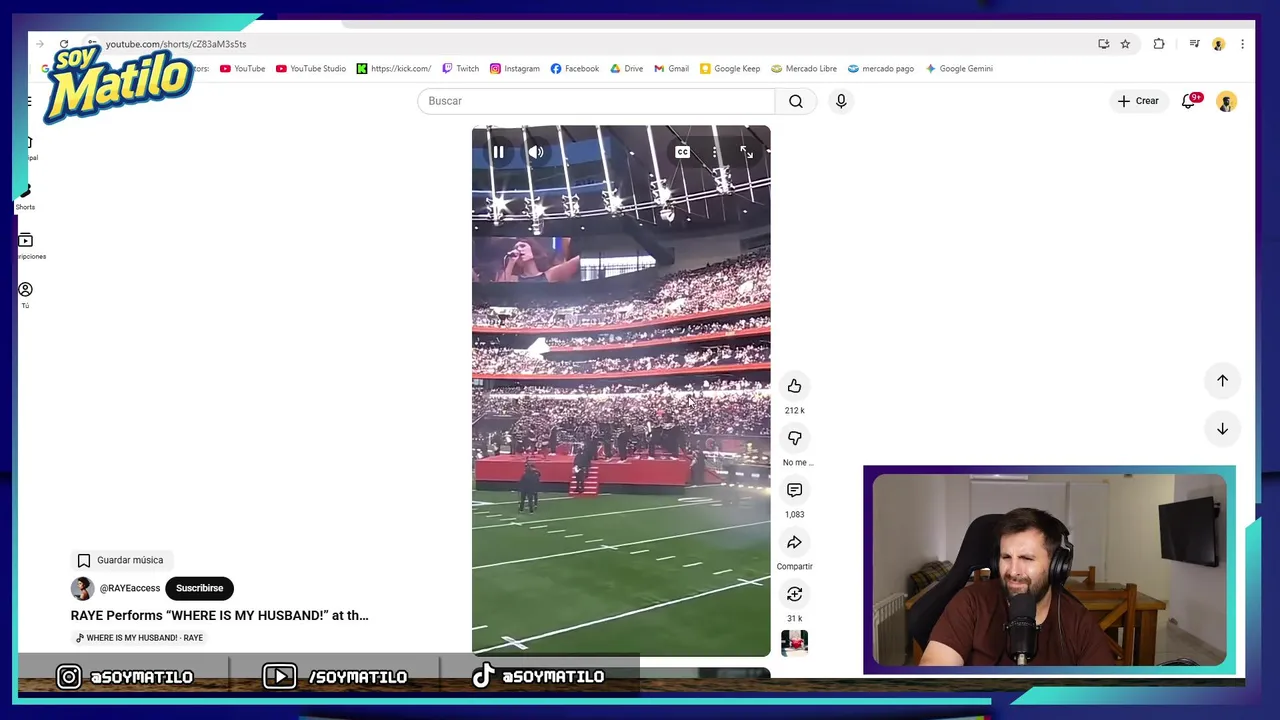This screenshot has width=1280, height=720.
Task: Dislike the short
Action: tap(794, 438)
